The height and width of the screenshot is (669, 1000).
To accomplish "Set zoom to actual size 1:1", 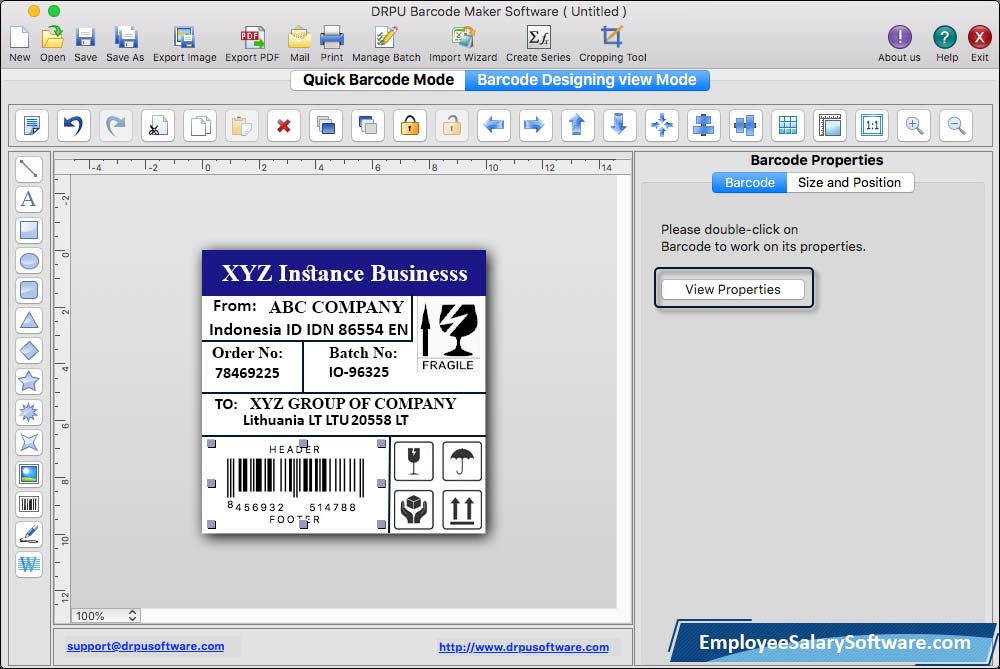I will click(x=872, y=125).
